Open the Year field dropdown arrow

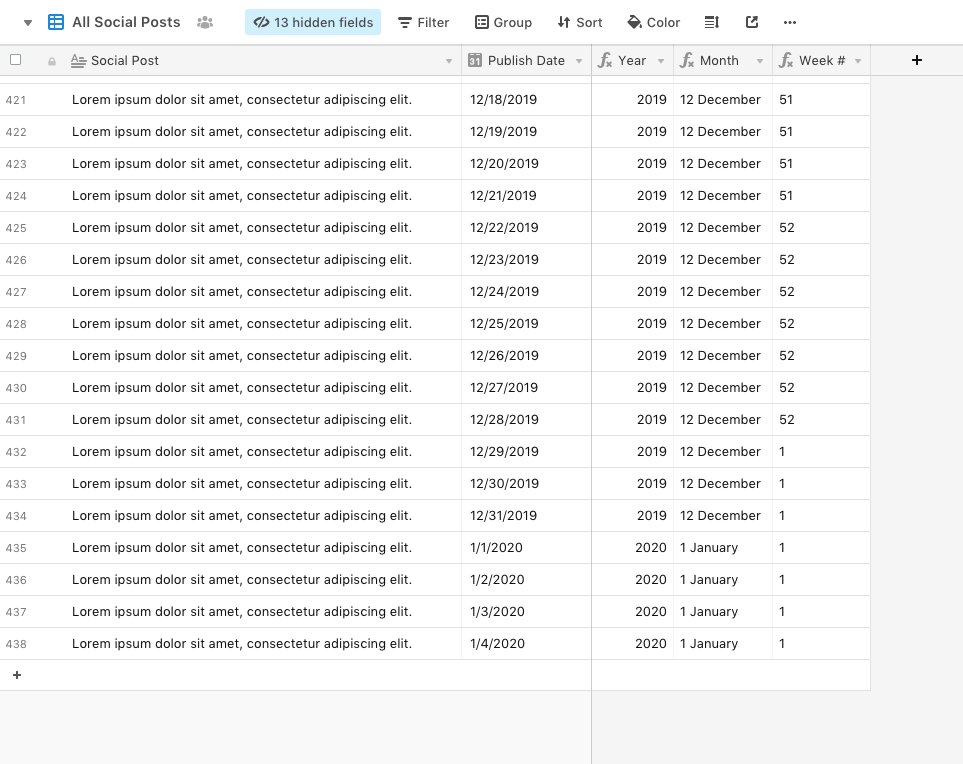click(661, 61)
